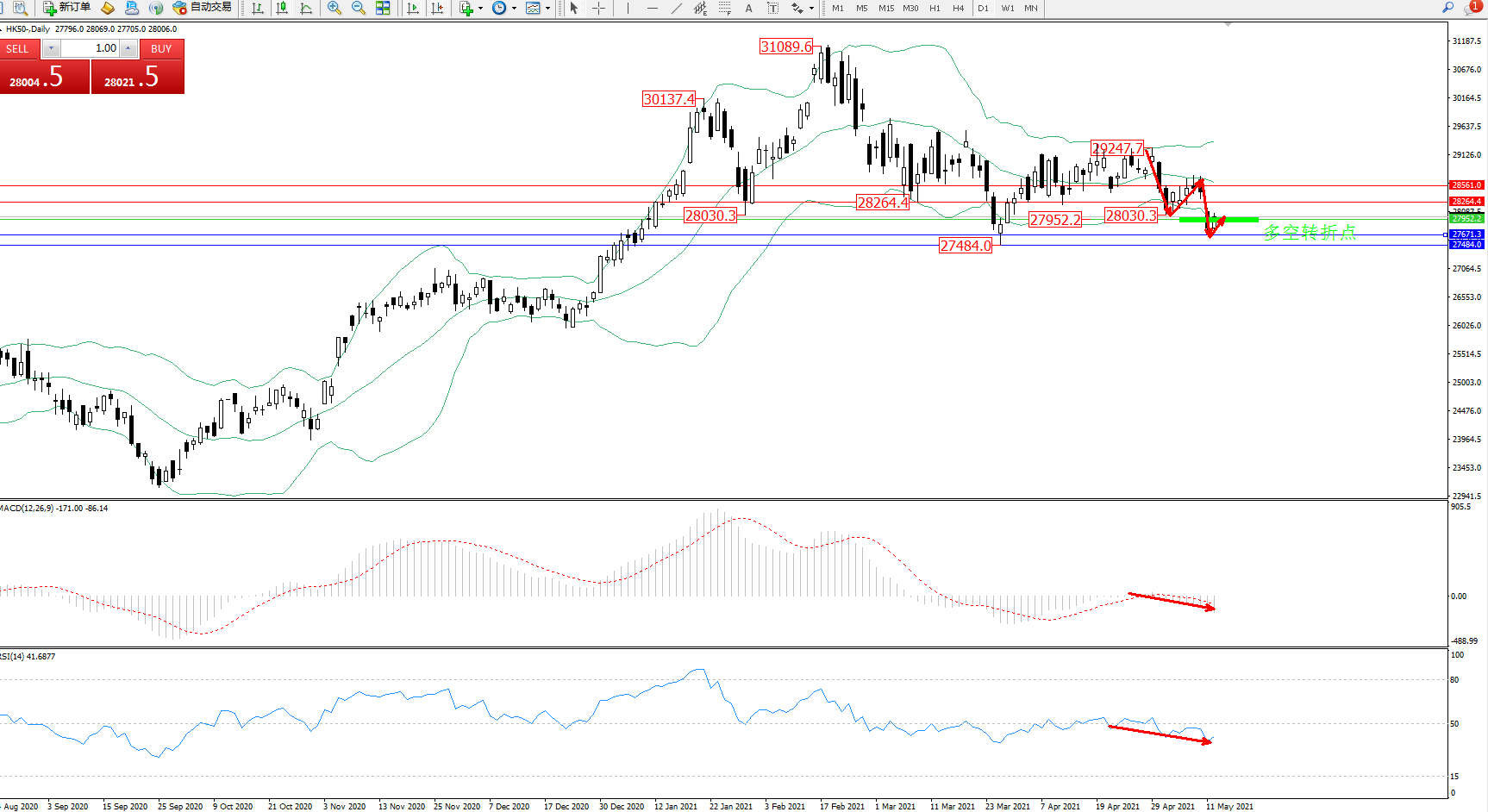The width and height of the screenshot is (1488, 812).
Task: Switch to W1 timeframe
Action: (1007, 8)
